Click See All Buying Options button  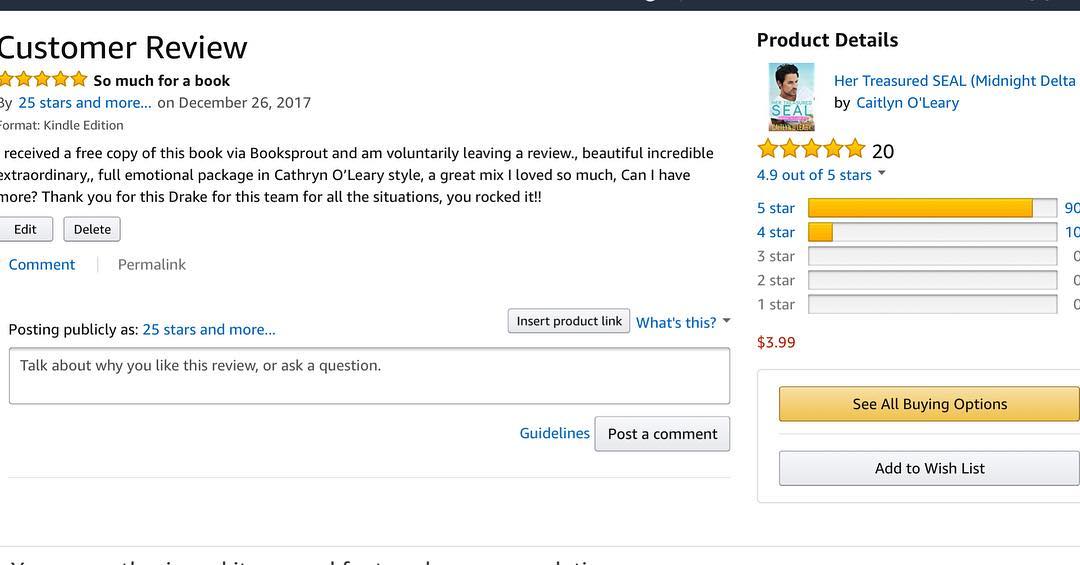[929, 404]
